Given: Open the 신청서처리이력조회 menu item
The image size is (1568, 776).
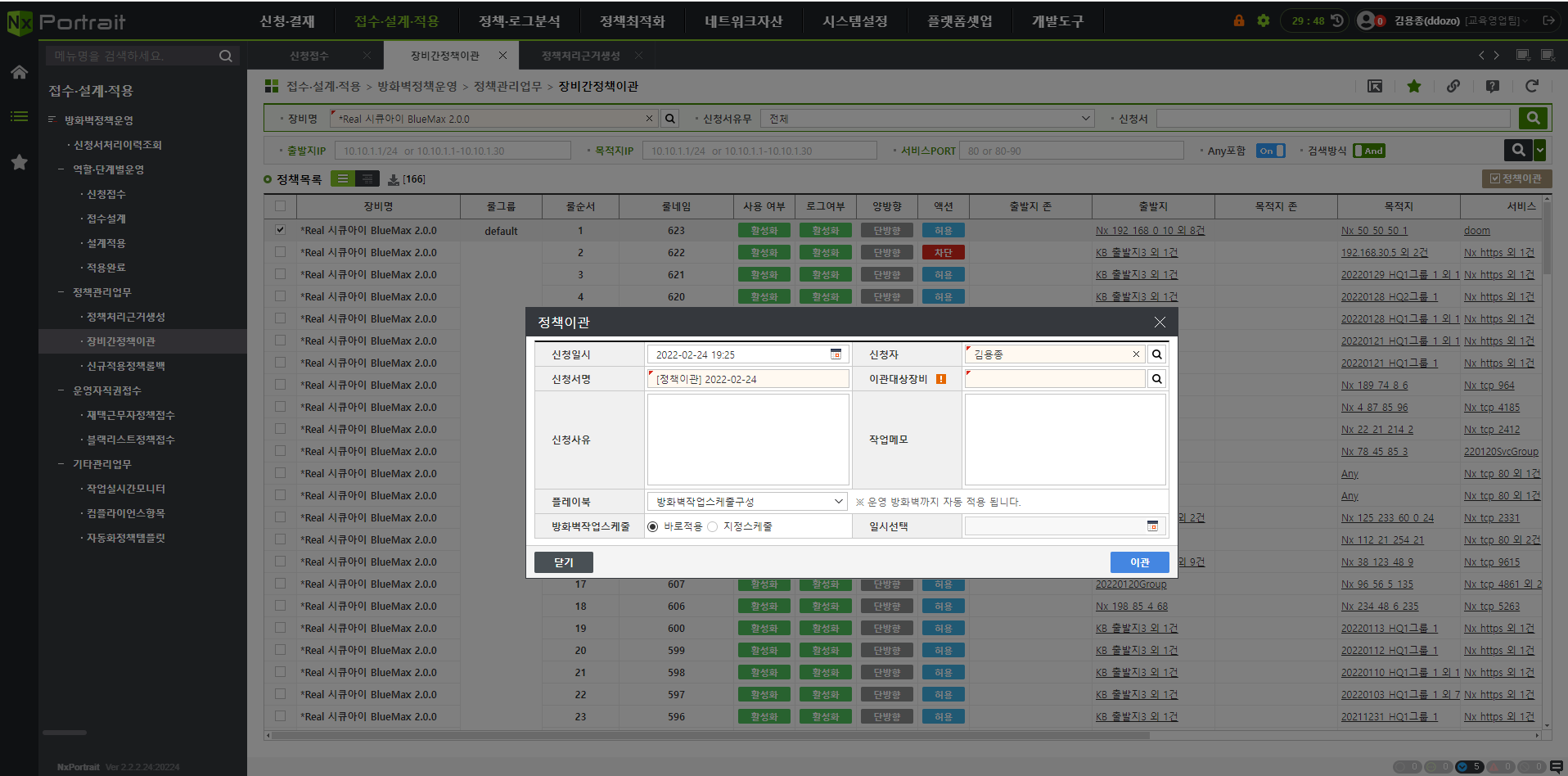Looking at the screenshot, I should pyautogui.click(x=117, y=145).
